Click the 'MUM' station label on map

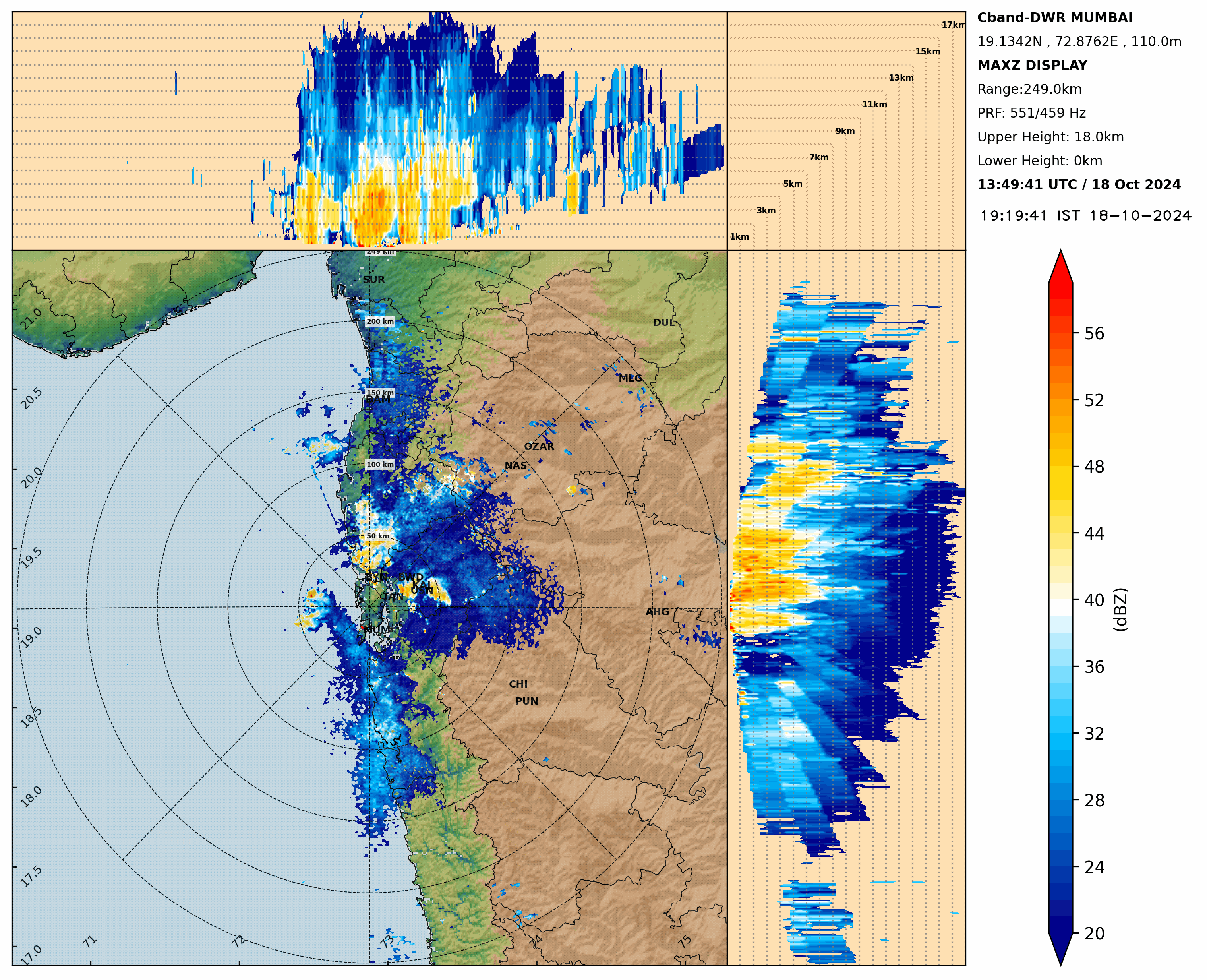click(x=377, y=630)
